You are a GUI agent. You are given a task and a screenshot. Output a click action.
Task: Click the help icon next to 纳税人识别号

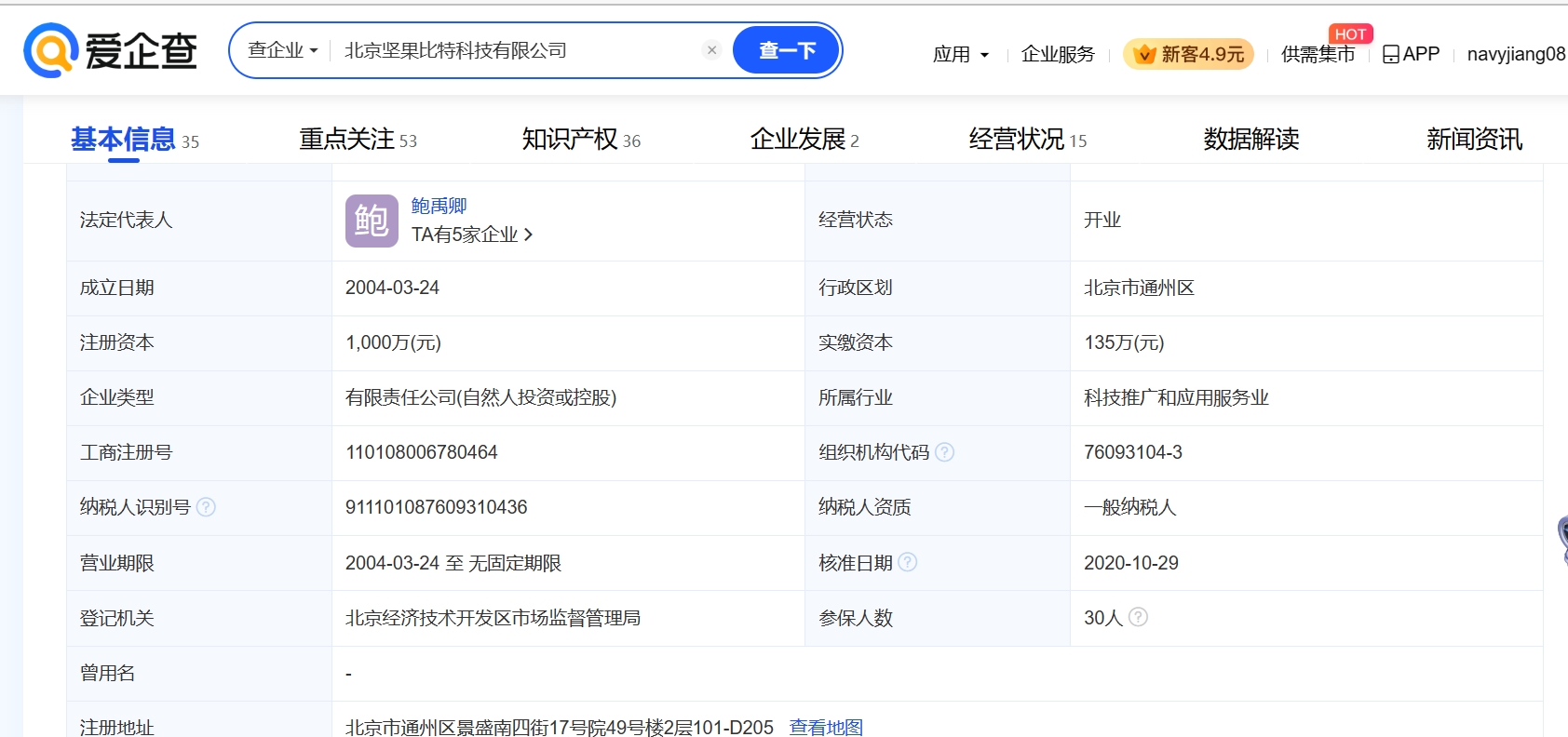(206, 507)
